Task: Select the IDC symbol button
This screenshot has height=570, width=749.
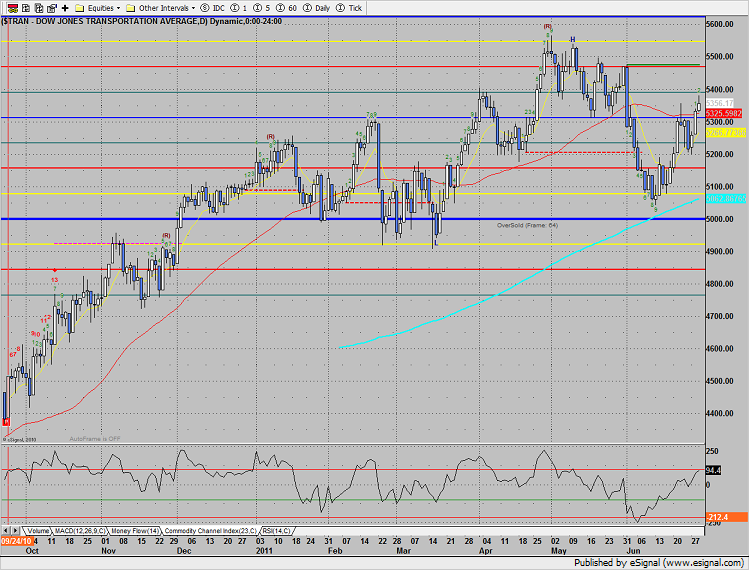Action: (213, 8)
